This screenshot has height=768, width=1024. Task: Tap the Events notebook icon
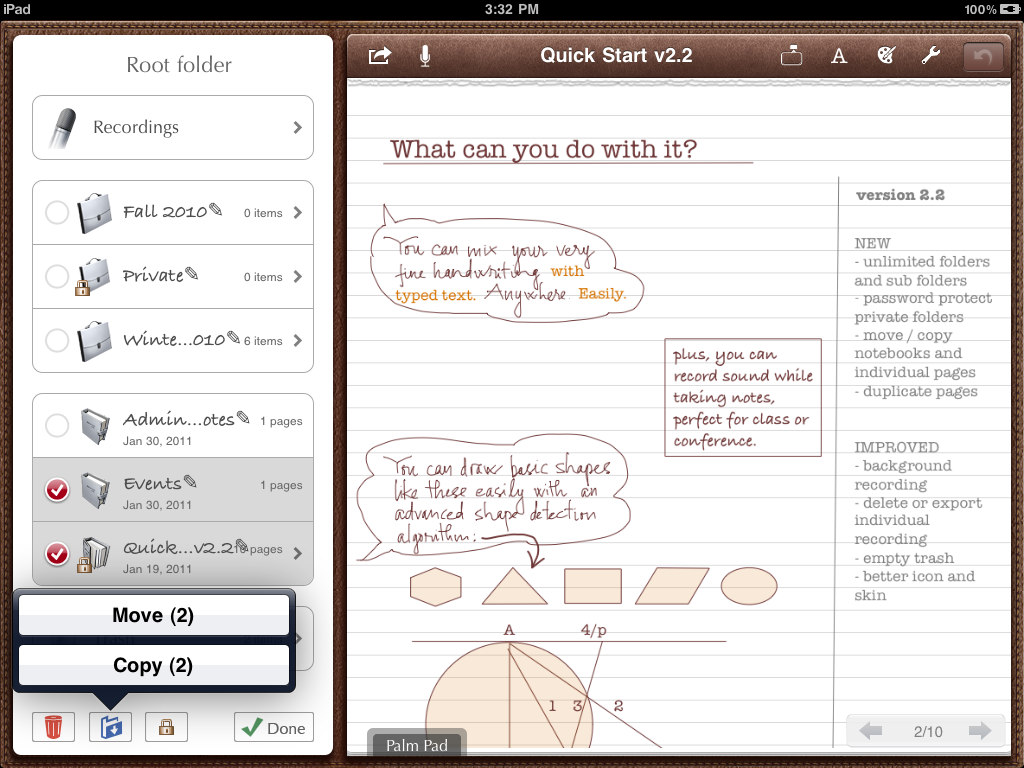click(x=95, y=490)
